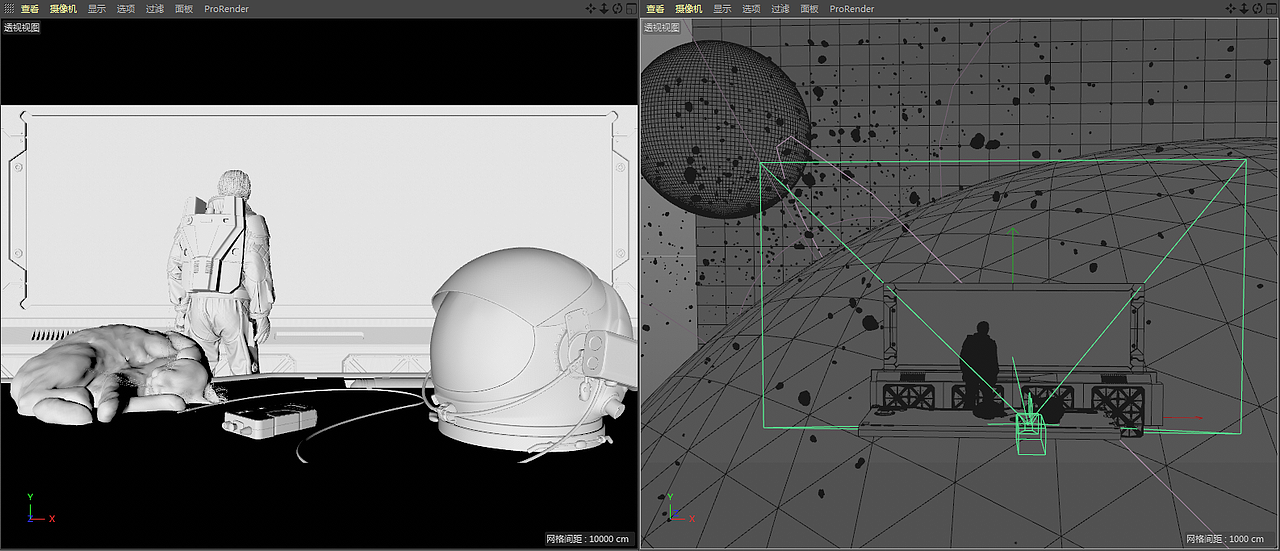Click left viewport zoom camera icon
The height and width of the screenshot is (551, 1280).
tap(603, 8)
